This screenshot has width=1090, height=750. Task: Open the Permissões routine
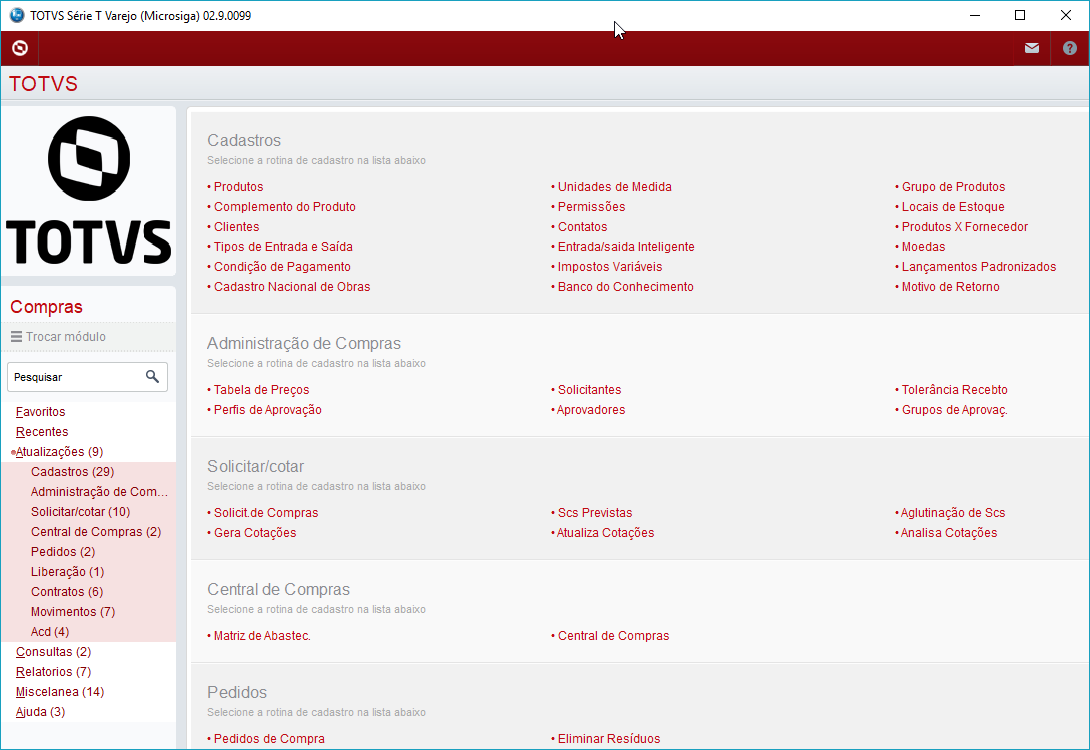[x=592, y=207]
